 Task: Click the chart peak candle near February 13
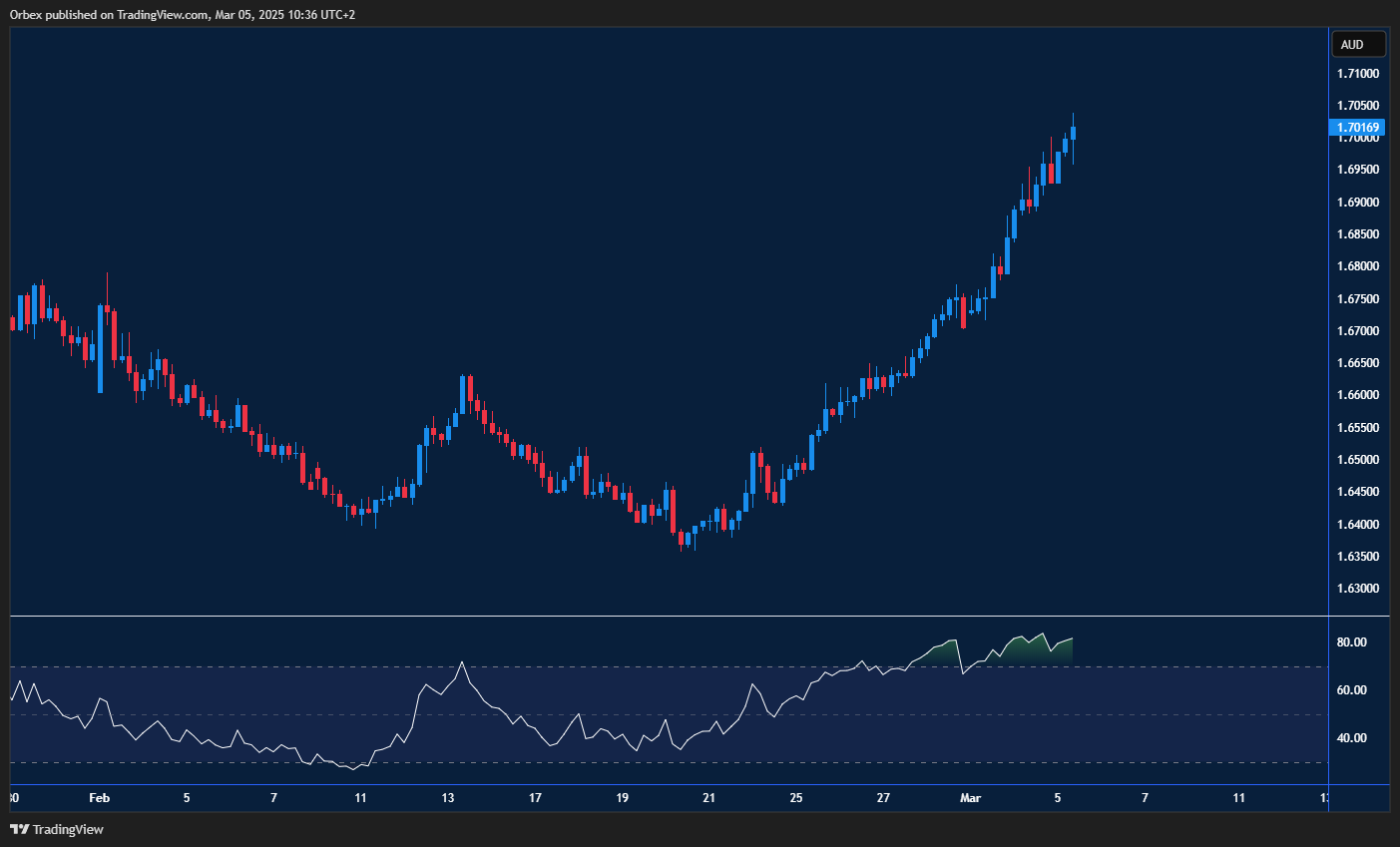465,389
